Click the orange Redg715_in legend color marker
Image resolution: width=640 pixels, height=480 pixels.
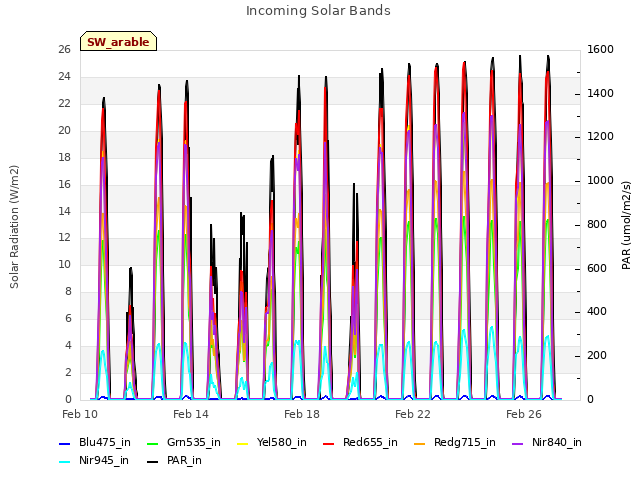tap(420, 444)
